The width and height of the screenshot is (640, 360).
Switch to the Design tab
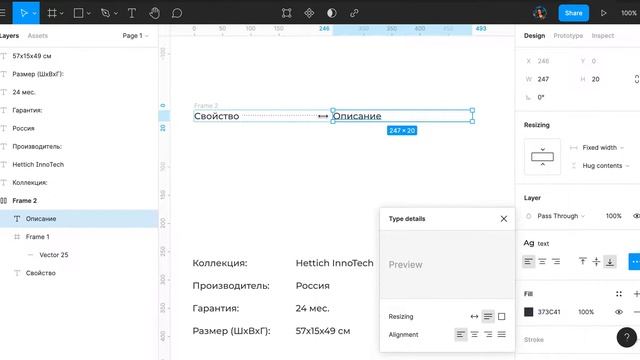coord(534,36)
